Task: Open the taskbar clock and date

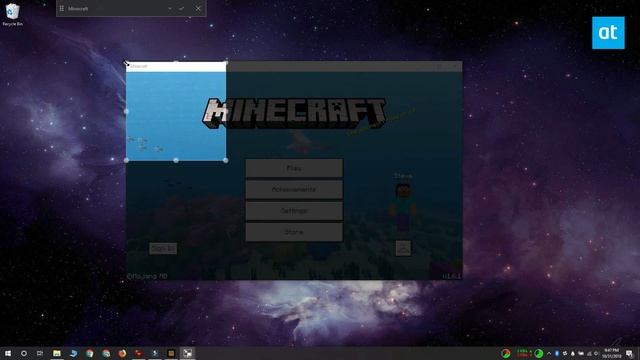Action: click(x=611, y=353)
